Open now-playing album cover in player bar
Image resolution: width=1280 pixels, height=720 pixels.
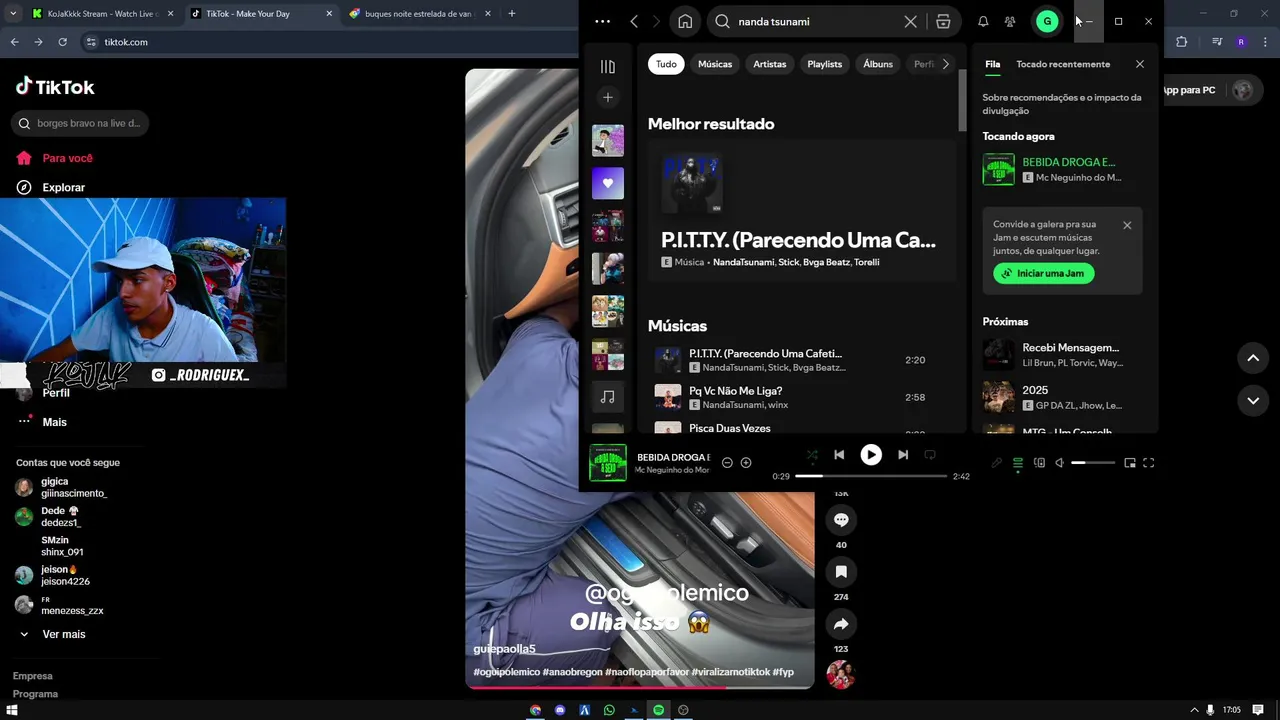(608, 463)
